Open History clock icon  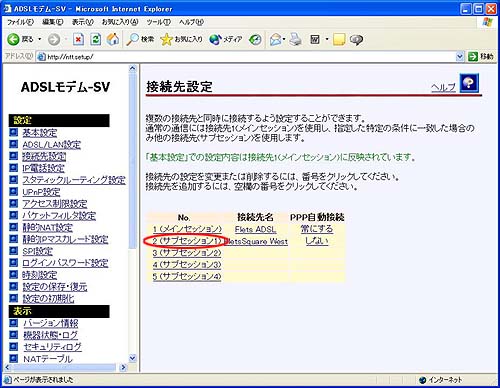pyautogui.click(x=256, y=40)
